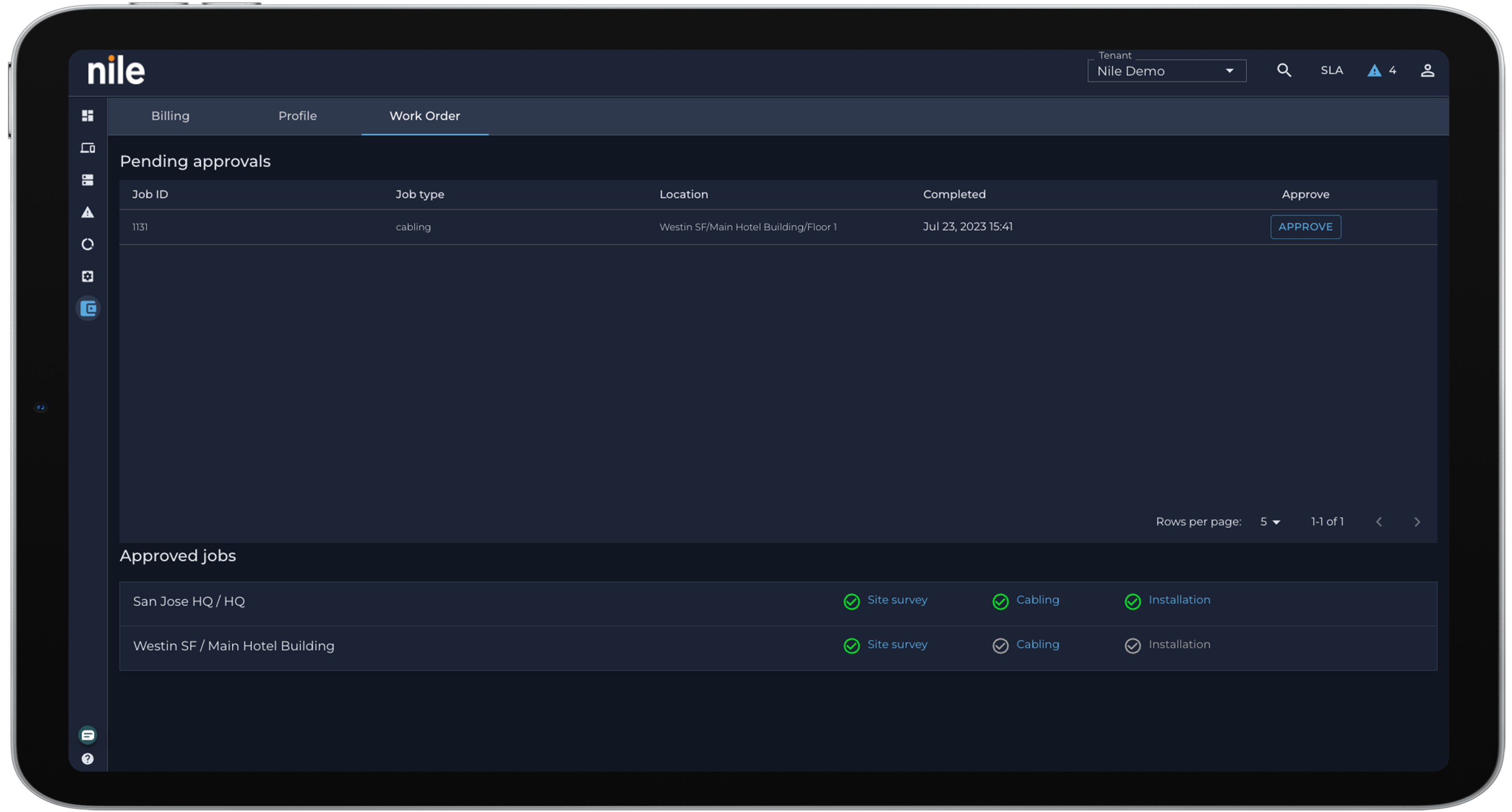This screenshot has width=1512, height=812.
Task: Click the Completed column header
Action: [x=954, y=194]
